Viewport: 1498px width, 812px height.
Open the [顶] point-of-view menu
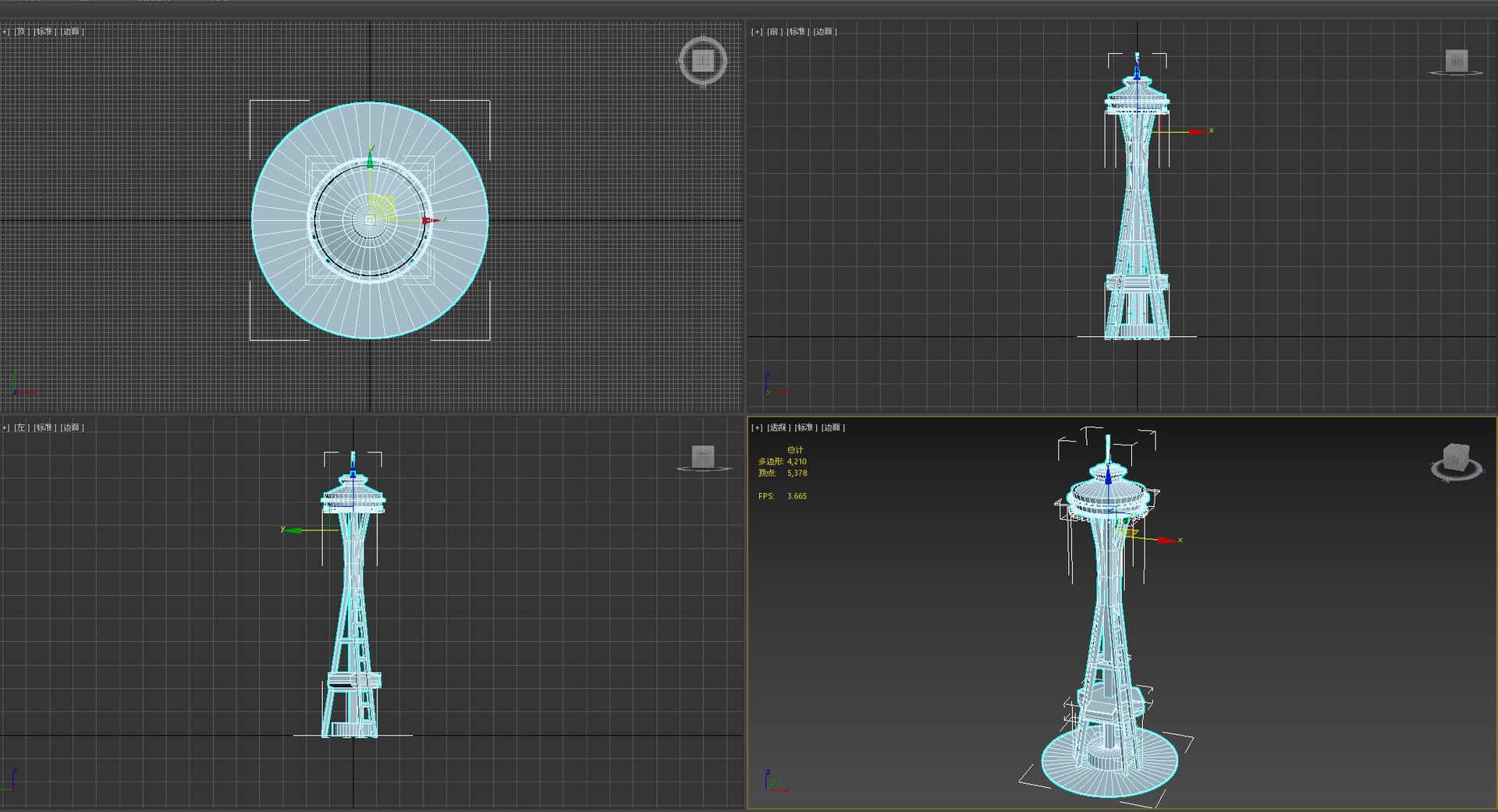[21, 32]
